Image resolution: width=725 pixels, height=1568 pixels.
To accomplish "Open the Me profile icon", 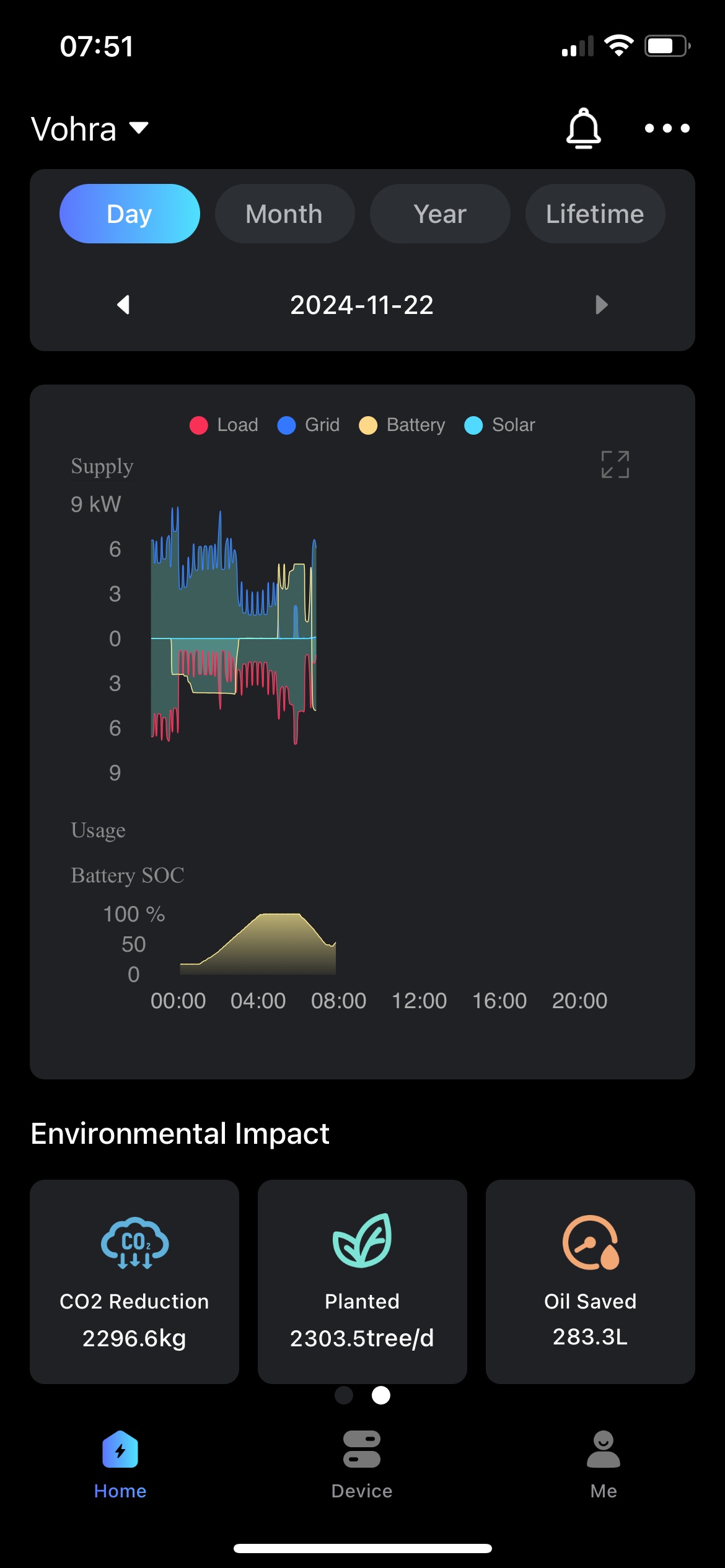I will tap(603, 1449).
